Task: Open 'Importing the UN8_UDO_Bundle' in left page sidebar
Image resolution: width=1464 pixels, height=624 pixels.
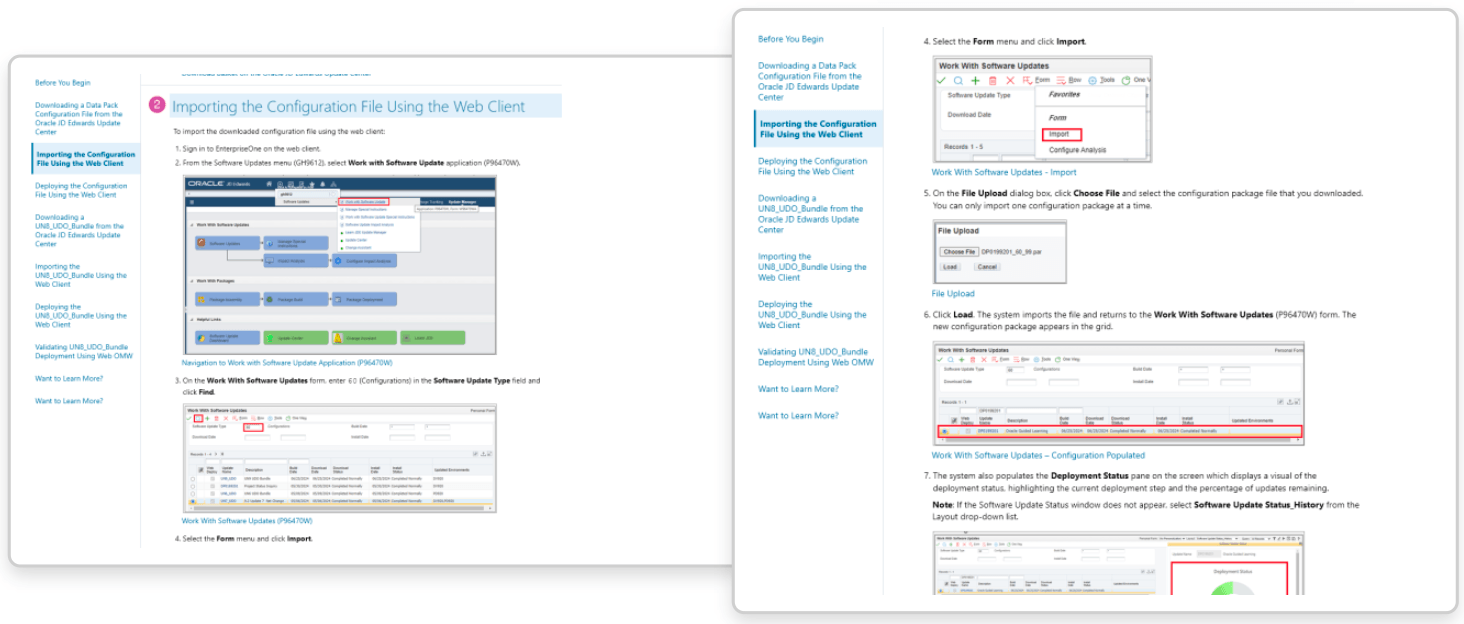Action: click(81, 275)
